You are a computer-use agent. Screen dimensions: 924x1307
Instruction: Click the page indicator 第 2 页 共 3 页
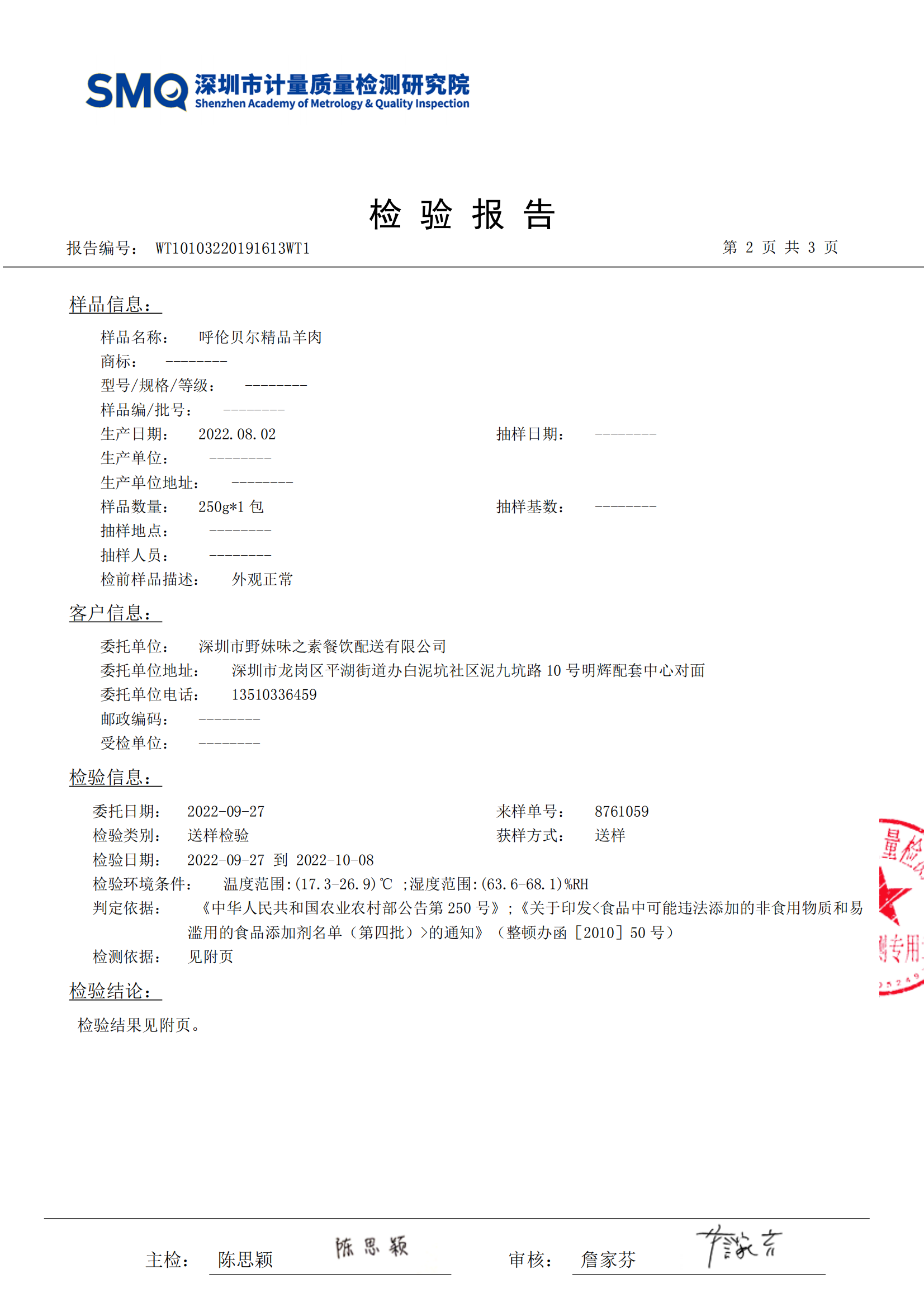click(x=780, y=247)
